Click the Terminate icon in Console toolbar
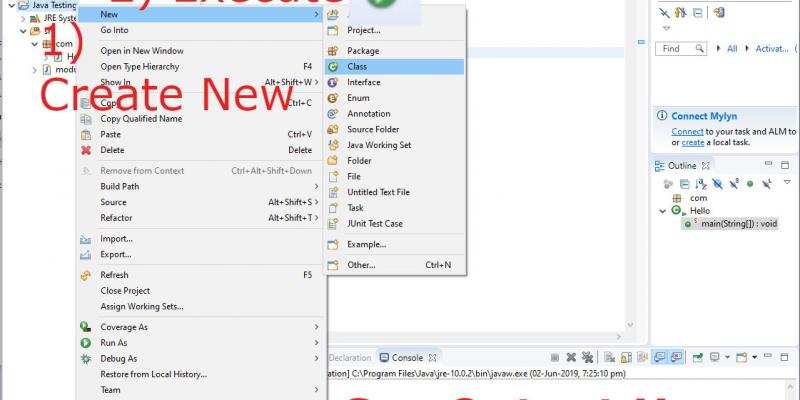Viewport: 800px width, 400px height. click(x=555, y=358)
